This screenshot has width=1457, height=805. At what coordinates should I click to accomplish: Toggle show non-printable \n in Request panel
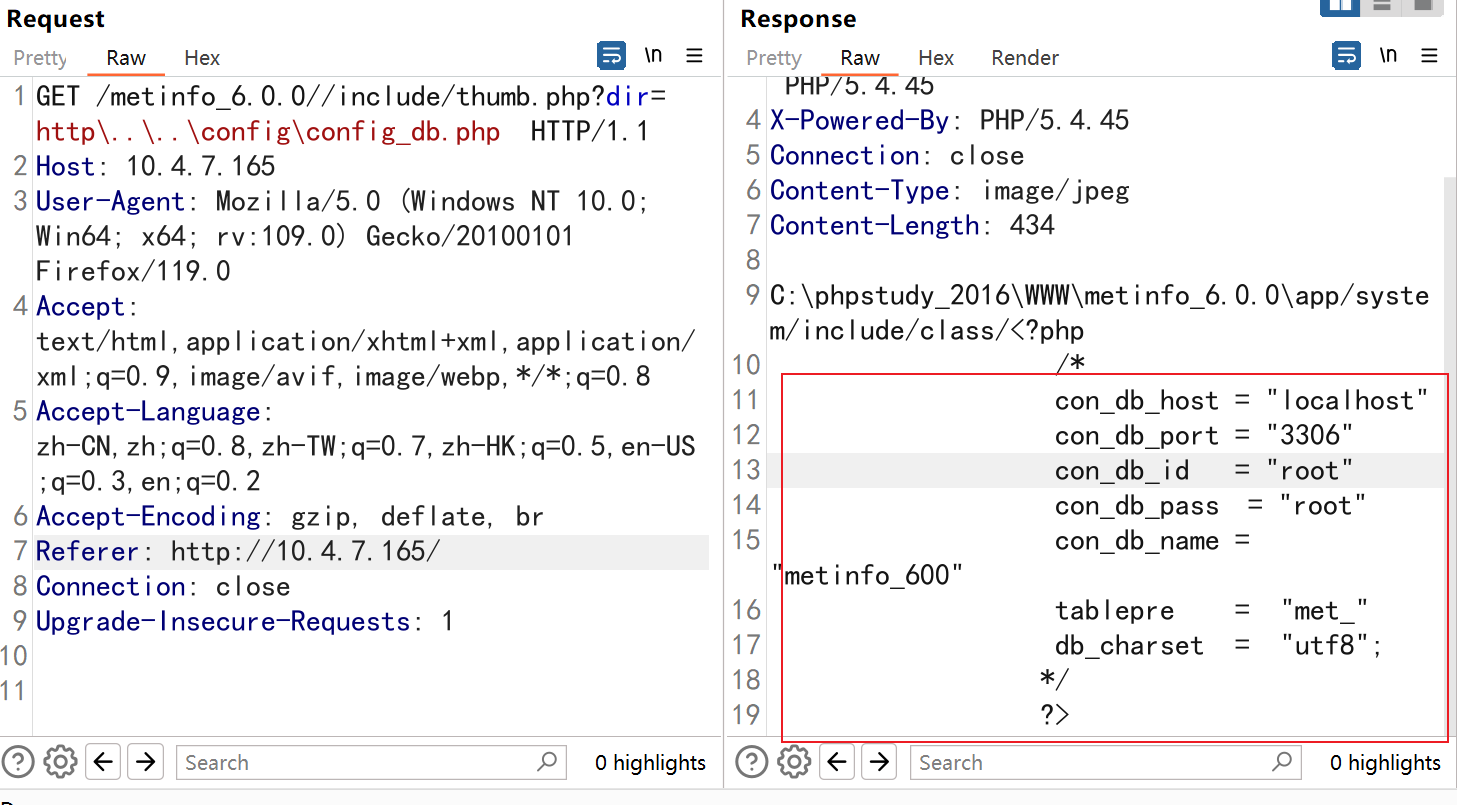click(653, 55)
